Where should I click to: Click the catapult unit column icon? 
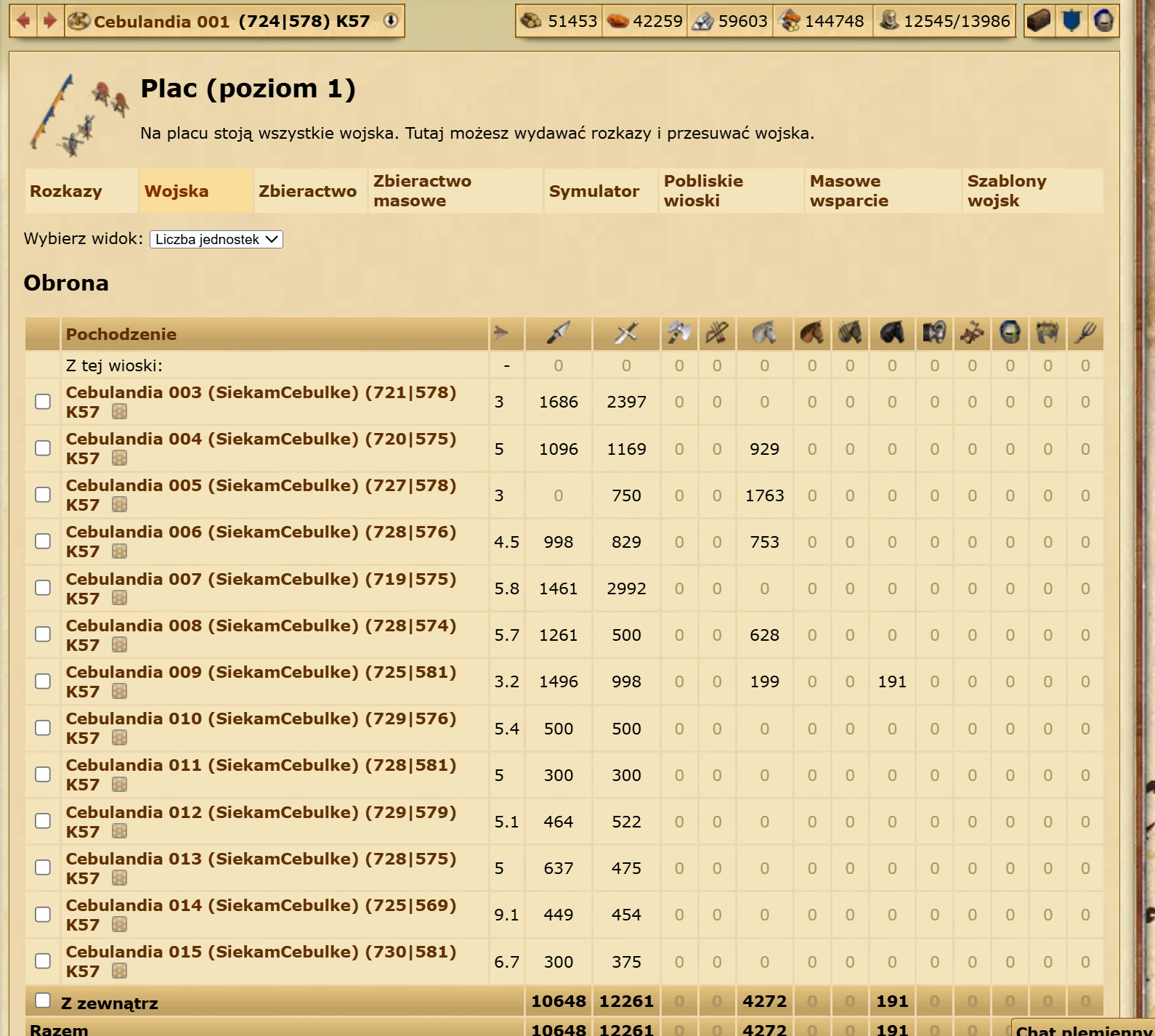coord(972,333)
